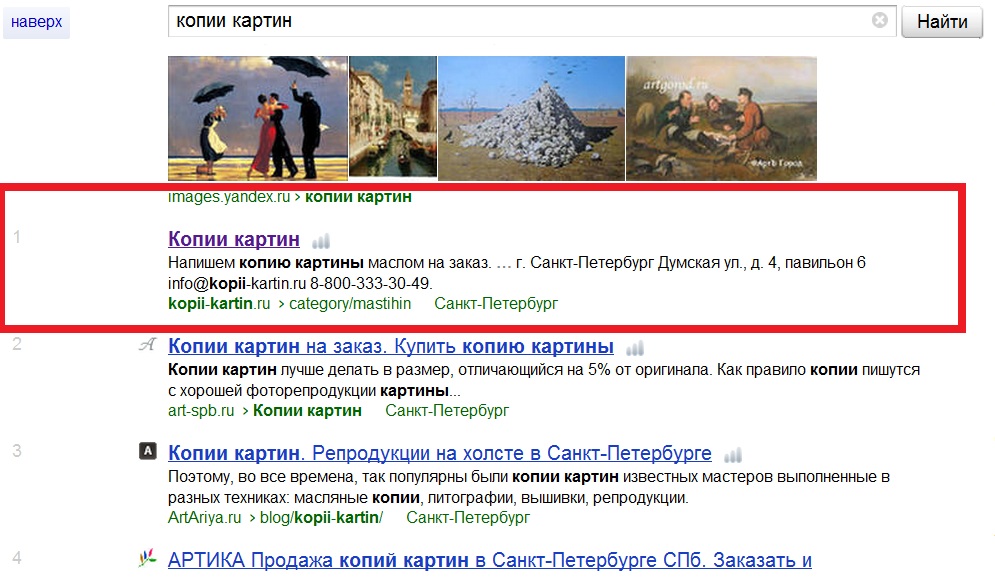Open the first result titled Копии картин

click(234, 239)
